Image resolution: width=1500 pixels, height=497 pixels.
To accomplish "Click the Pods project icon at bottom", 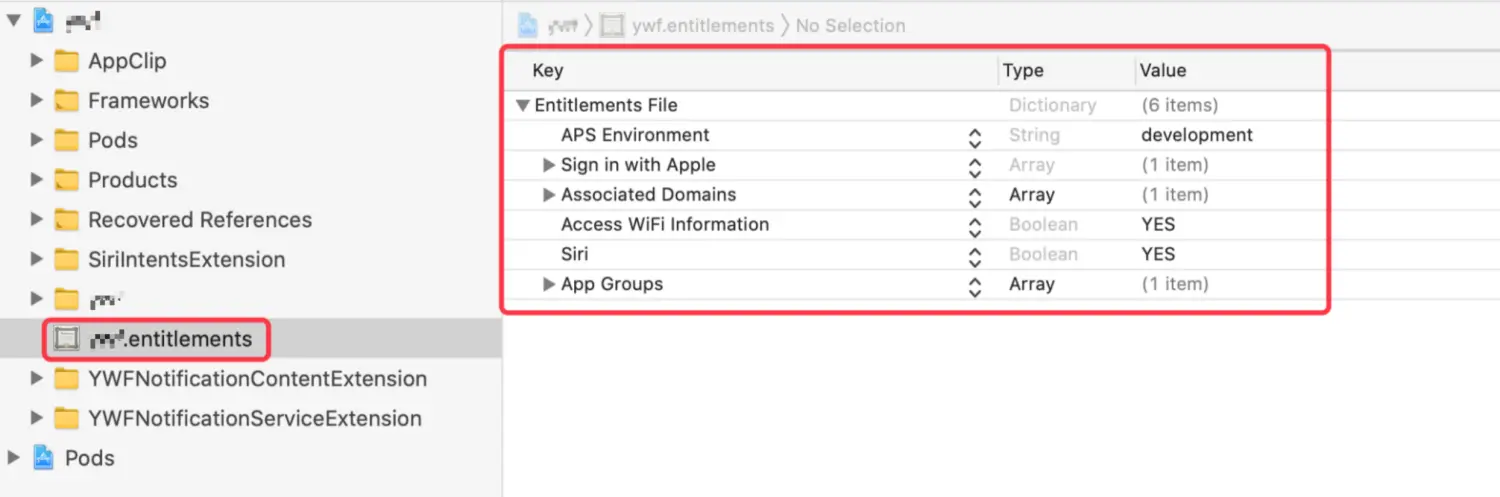I will (43, 458).
